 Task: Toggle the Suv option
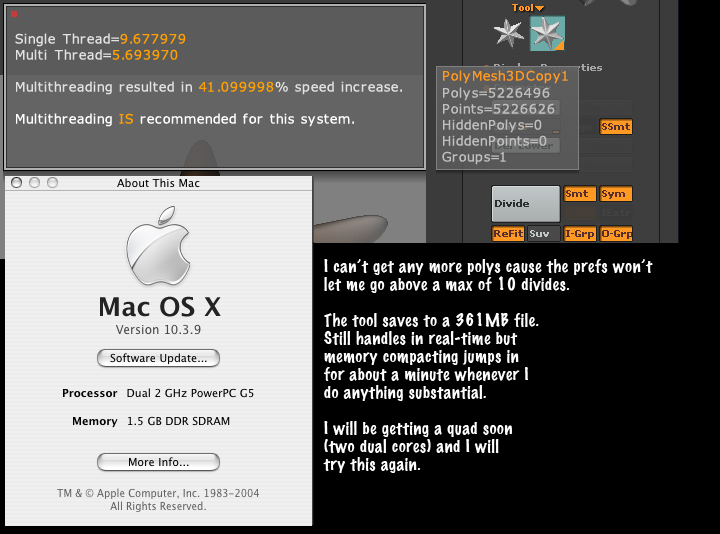point(544,234)
